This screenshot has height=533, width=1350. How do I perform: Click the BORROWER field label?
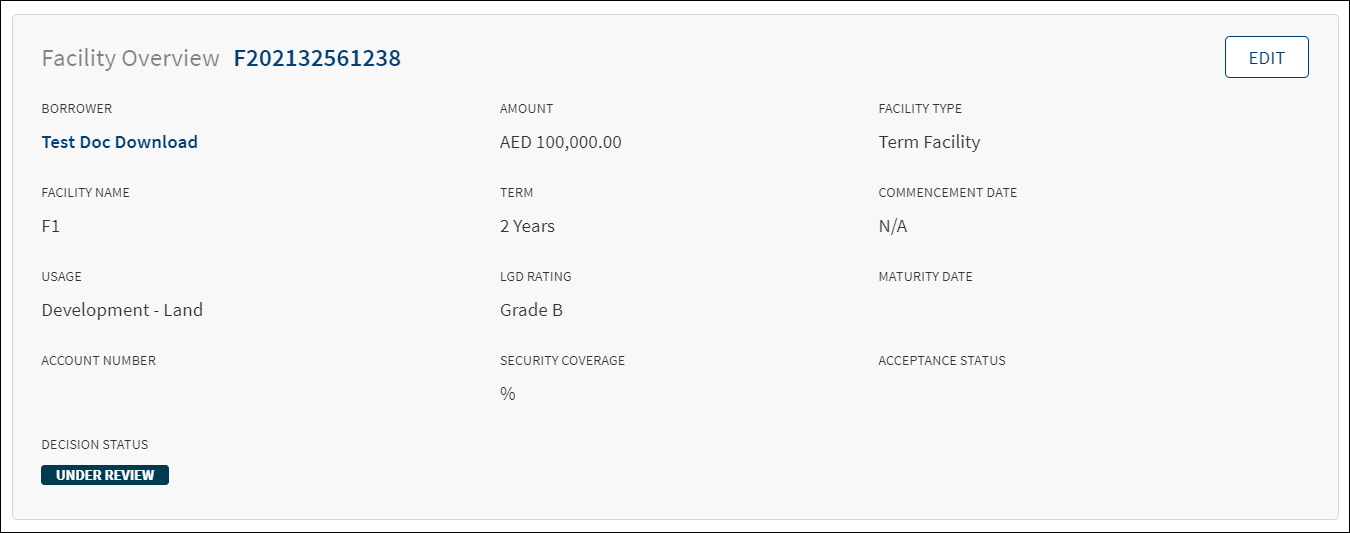(77, 109)
